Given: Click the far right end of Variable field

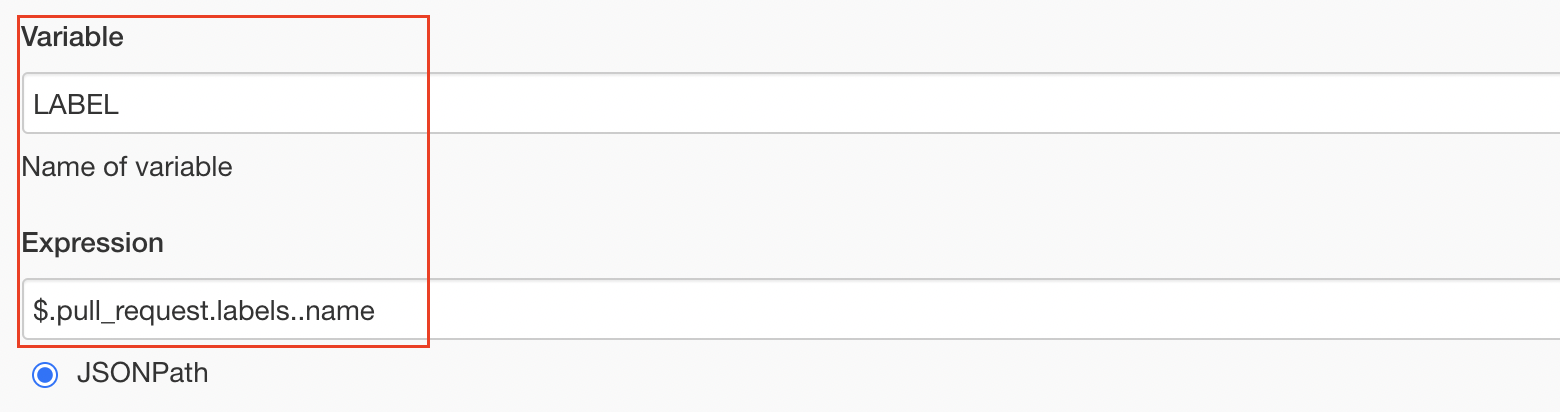Looking at the screenshot, I should click(1545, 103).
